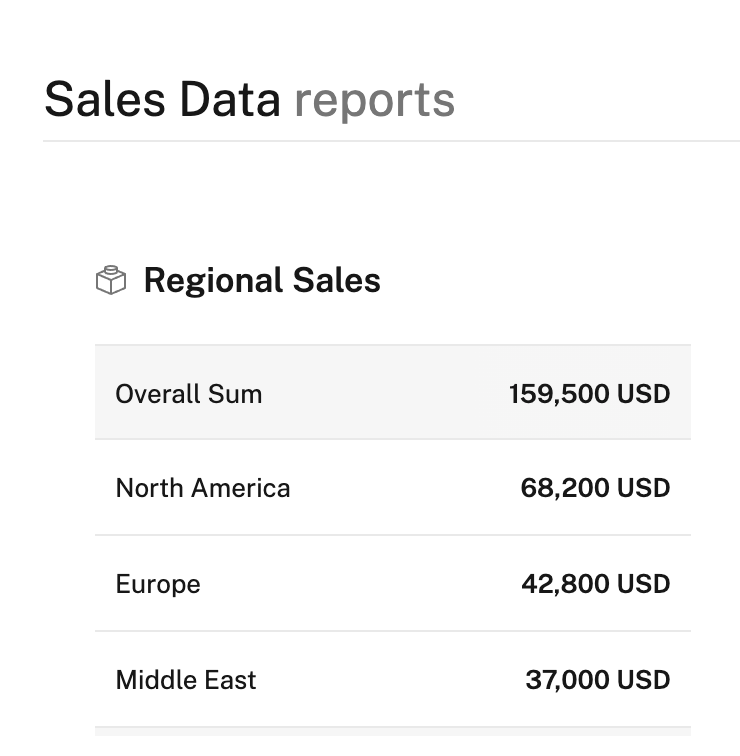The height and width of the screenshot is (756, 740).
Task: Click the 'USD' unit in the Middle East row
Action: tap(643, 680)
